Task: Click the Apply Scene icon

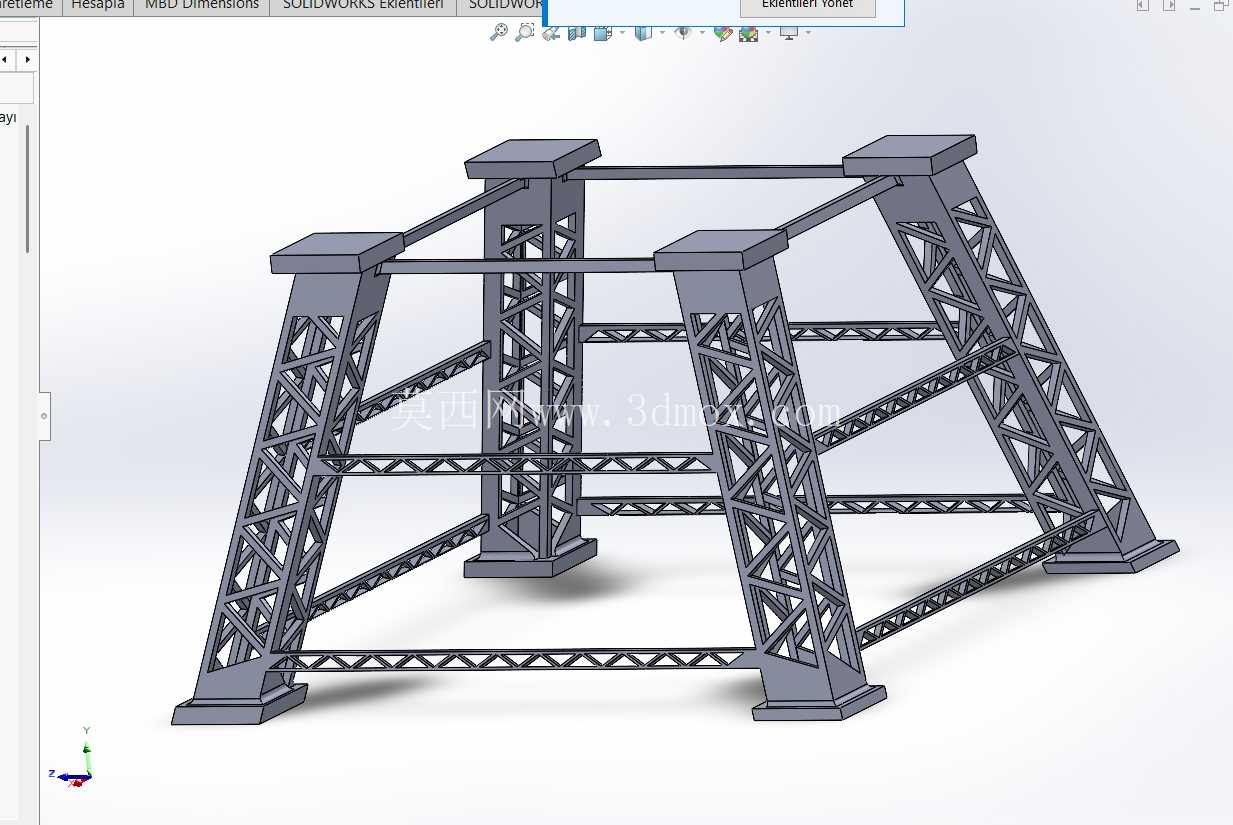Action: pyautogui.click(x=749, y=33)
